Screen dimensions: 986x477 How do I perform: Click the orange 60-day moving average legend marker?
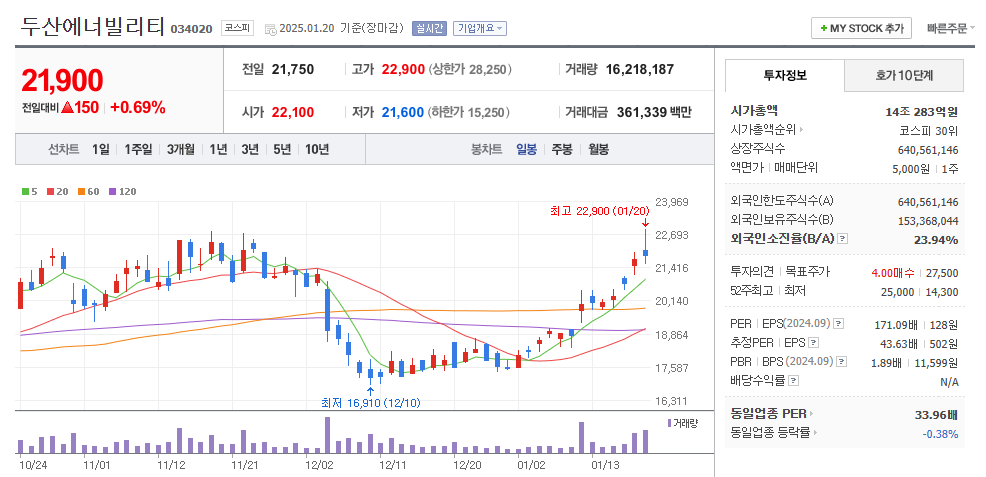(82, 192)
